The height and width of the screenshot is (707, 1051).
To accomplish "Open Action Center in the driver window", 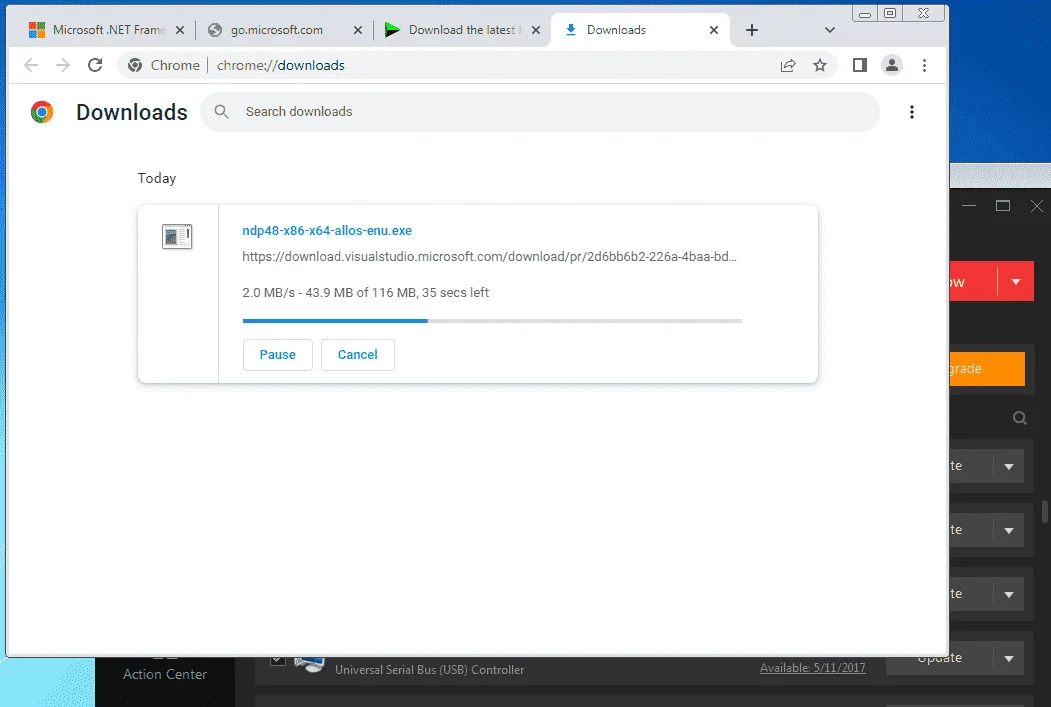I will pos(165,674).
